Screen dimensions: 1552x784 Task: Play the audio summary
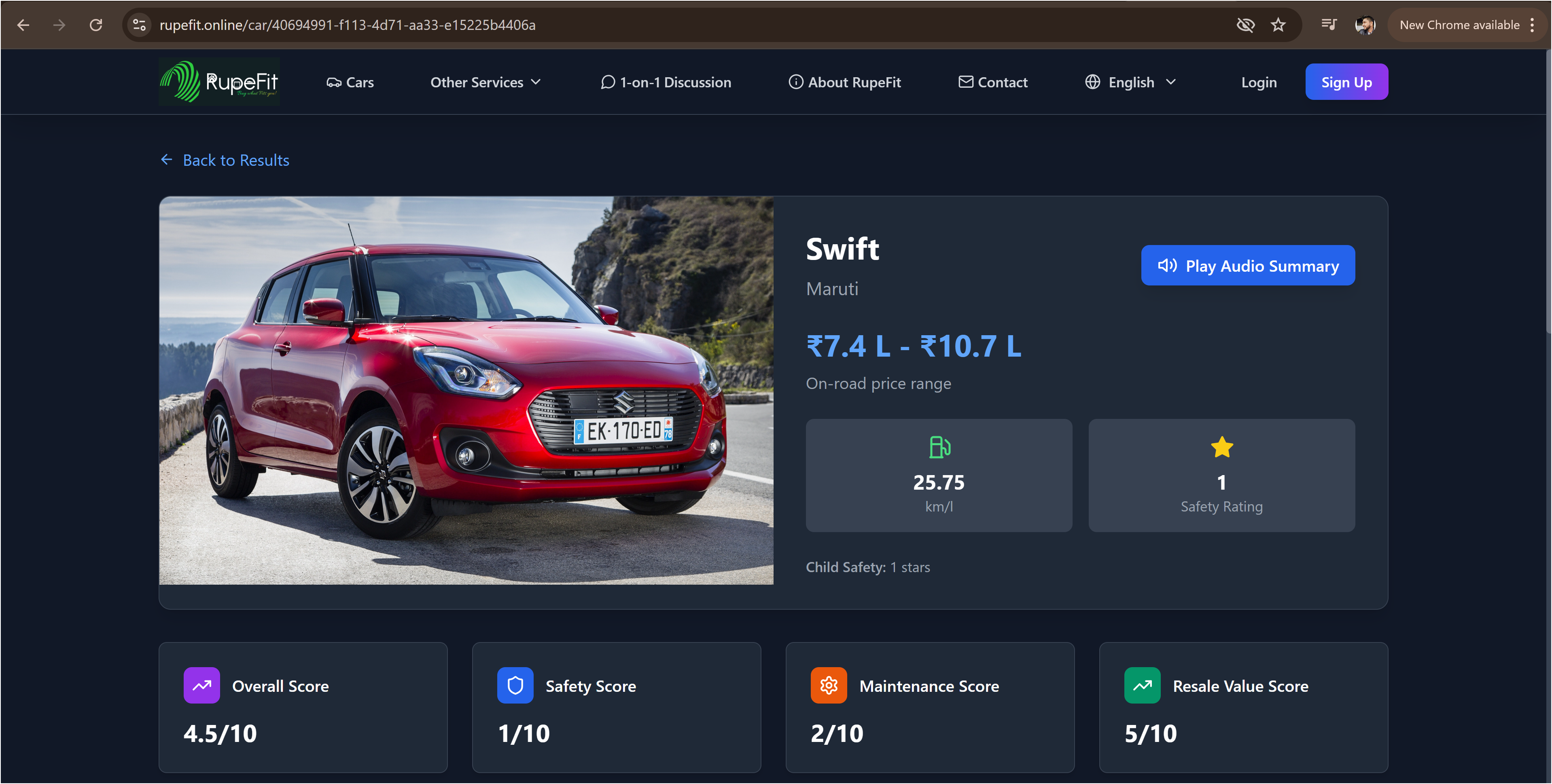[x=1247, y=266]
